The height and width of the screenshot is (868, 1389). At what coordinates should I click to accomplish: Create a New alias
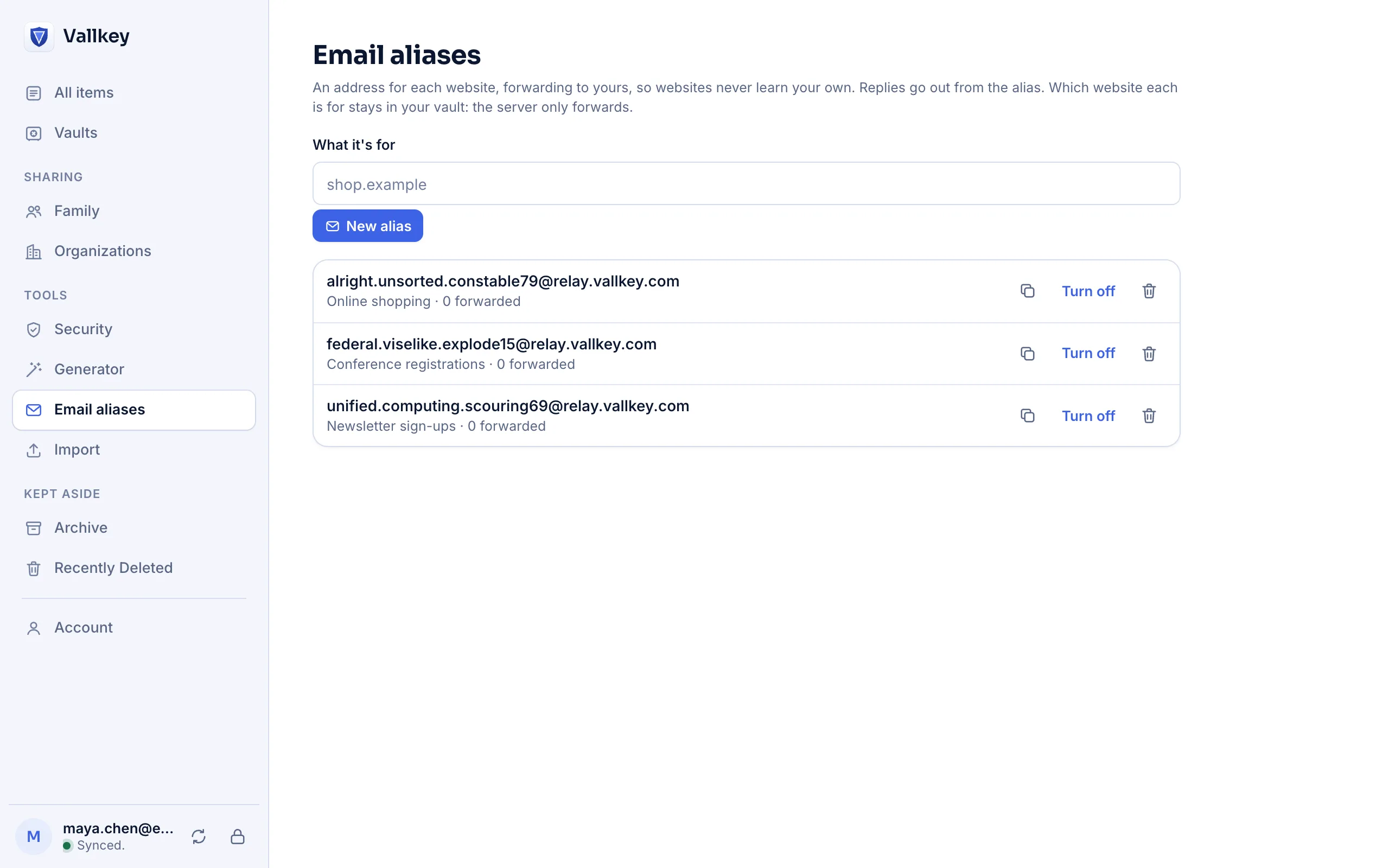pyautogui.click(x=367, y=226)
